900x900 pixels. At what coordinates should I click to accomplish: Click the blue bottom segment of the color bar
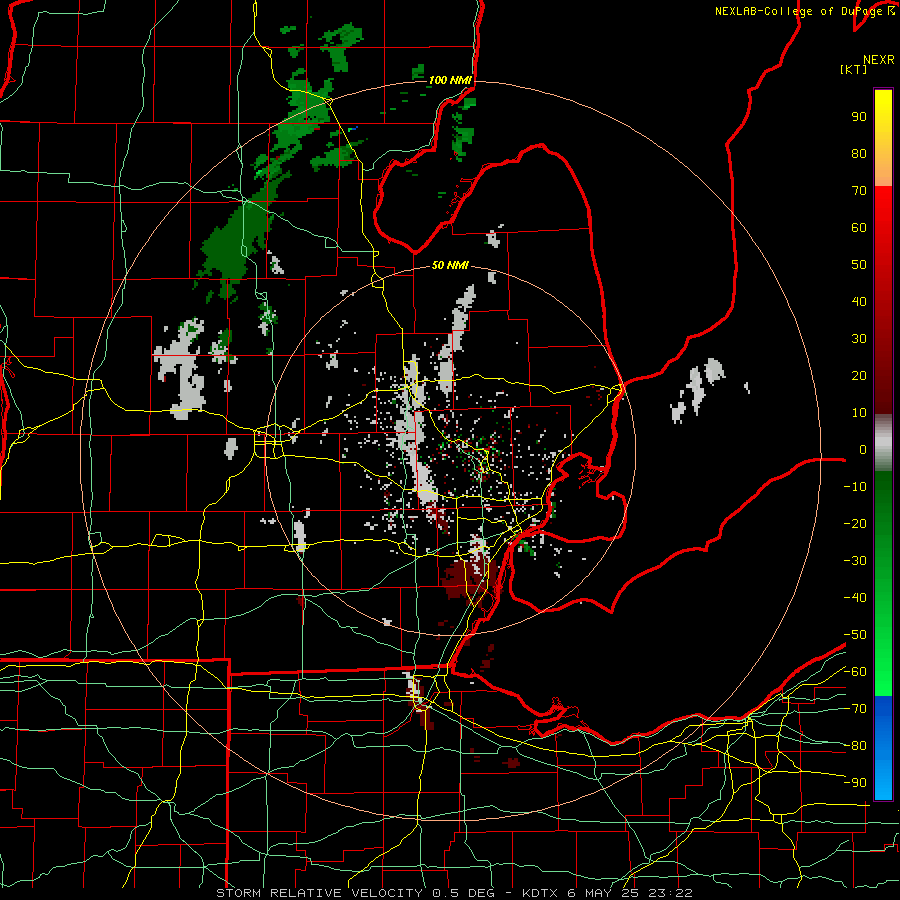point(883,747)
